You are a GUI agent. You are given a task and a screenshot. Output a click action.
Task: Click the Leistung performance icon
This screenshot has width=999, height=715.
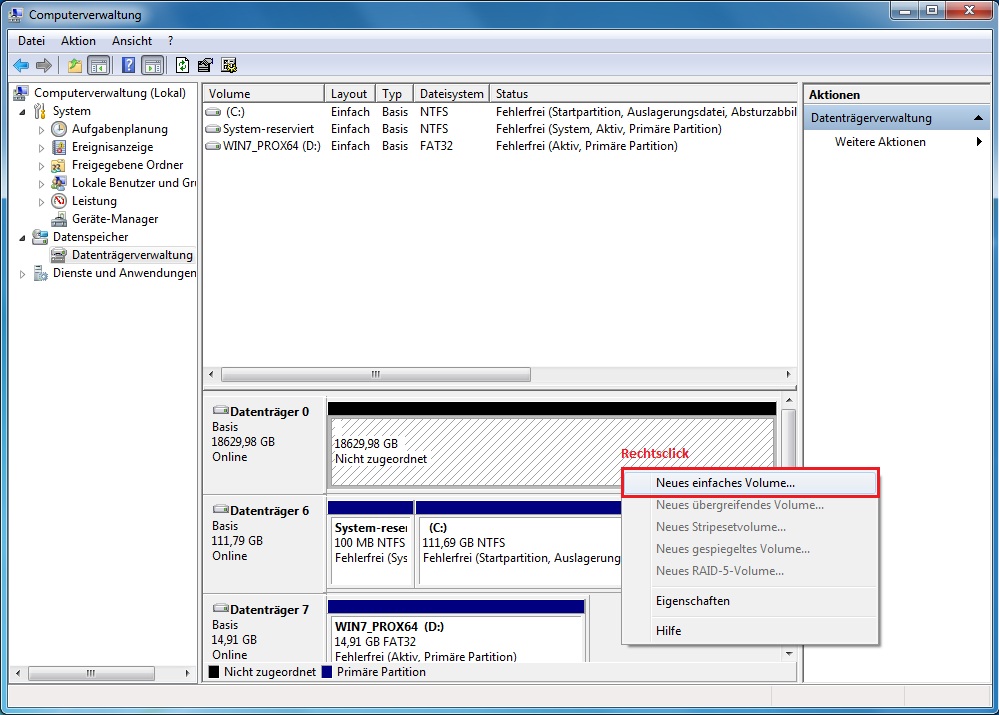[x=59, y=201]
